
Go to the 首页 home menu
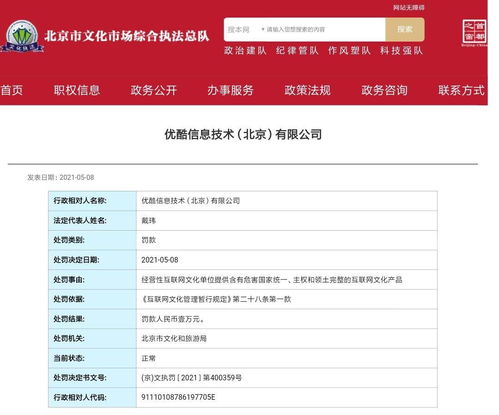pyautogui.click(x=12, y=90)
